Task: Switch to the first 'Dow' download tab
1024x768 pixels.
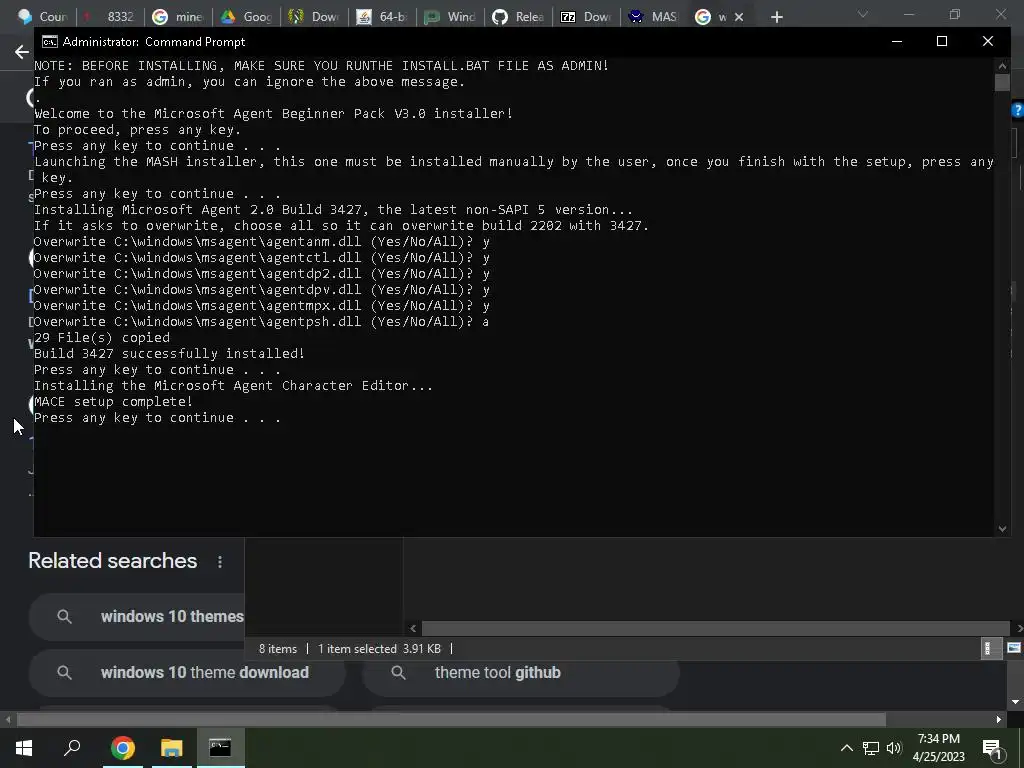Action: 314,17
